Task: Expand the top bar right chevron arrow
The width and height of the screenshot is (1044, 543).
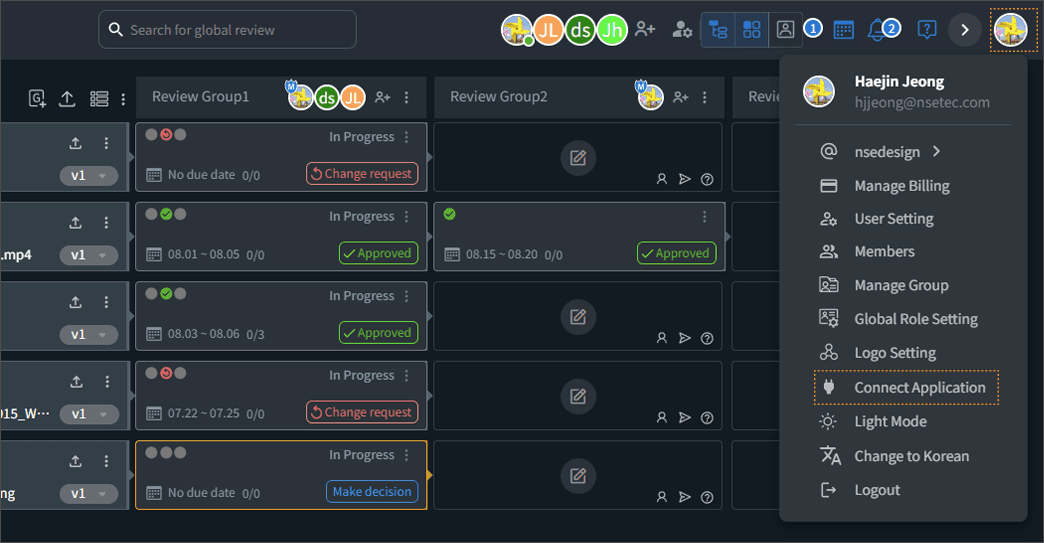Action: tap(965, 30)
